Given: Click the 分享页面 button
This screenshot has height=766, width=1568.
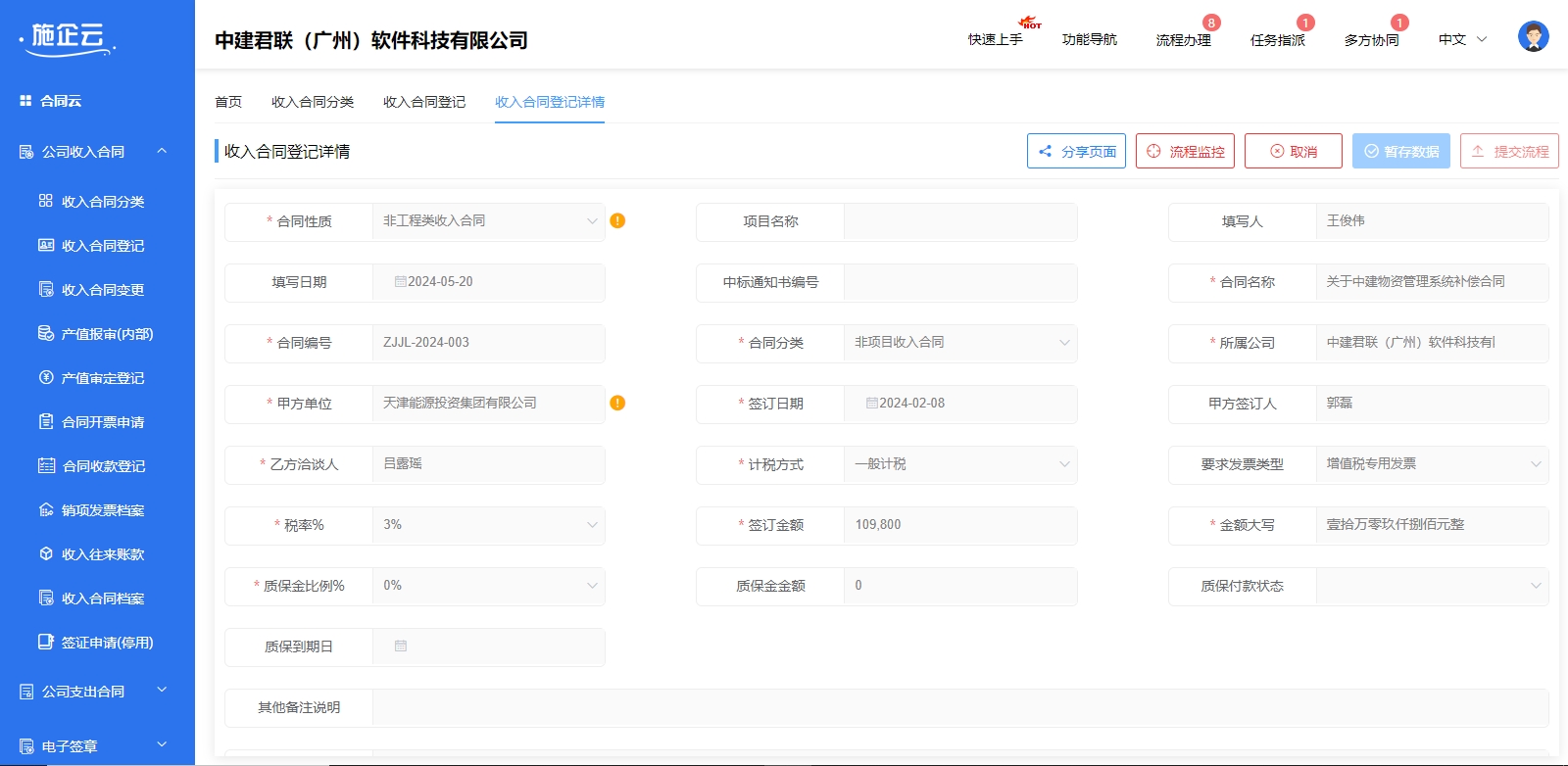Looking at the screenshot, I should [x=1076, y=151].
